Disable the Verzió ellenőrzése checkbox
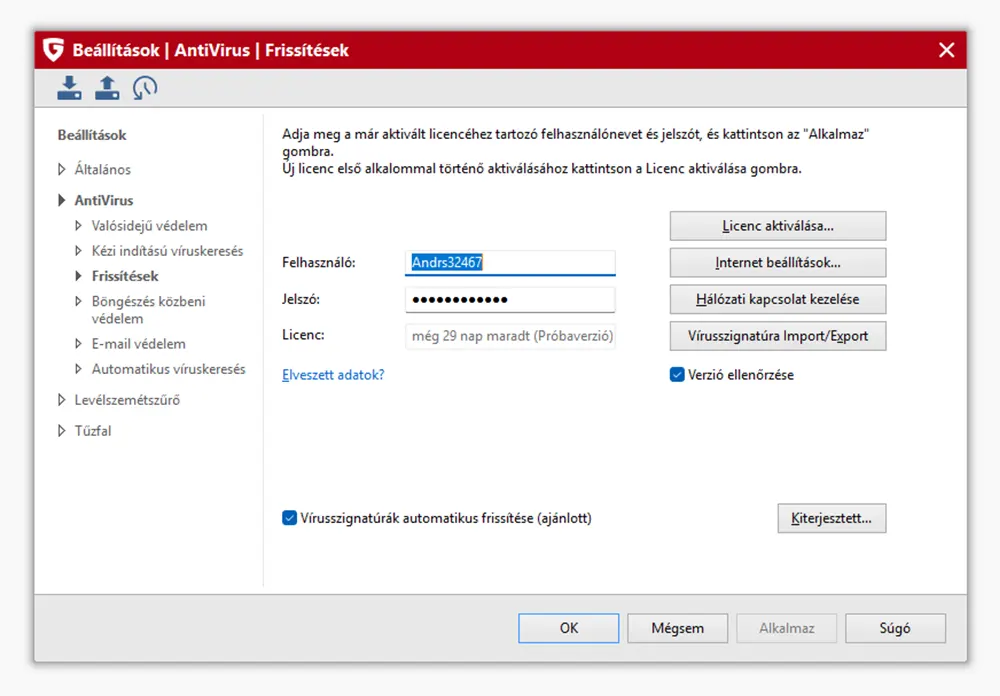The width and height of the screenshot is (1000, 696). click(x=677, y=375)
